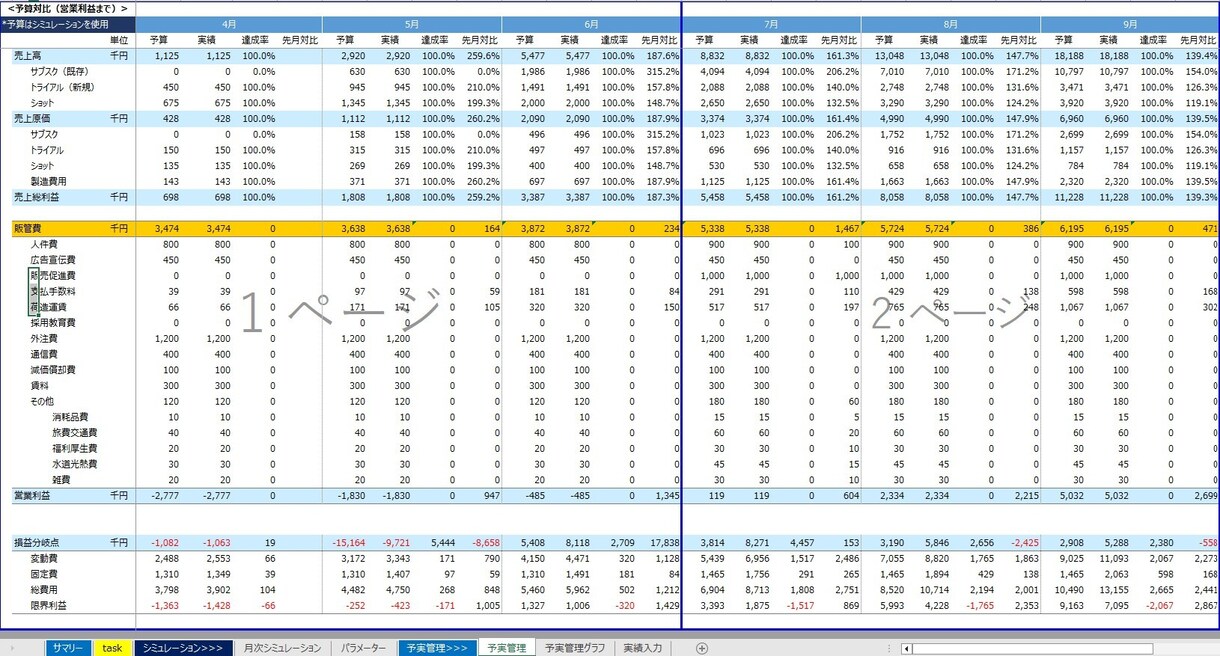Click the トライアル（新規） row label
The width and height of the screenshot is (1220, 656).
(61, 87)
